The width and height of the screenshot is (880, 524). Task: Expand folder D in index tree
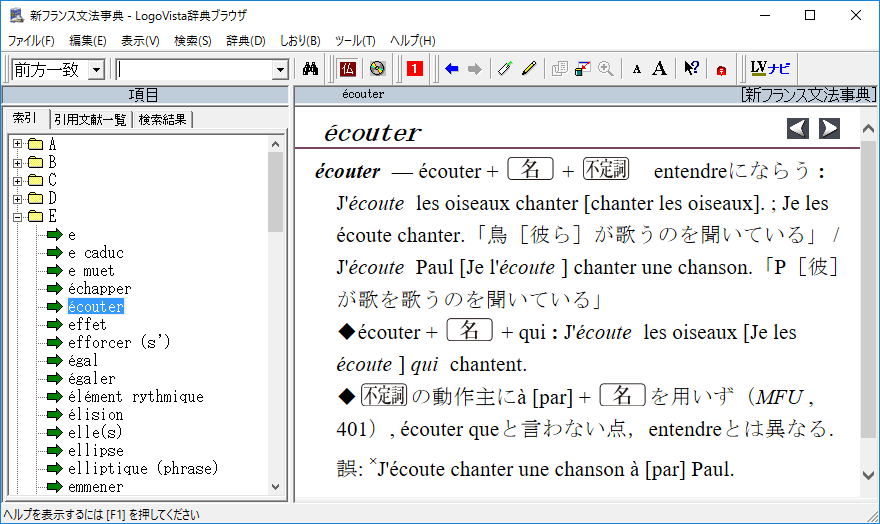[x=18, y=199]
